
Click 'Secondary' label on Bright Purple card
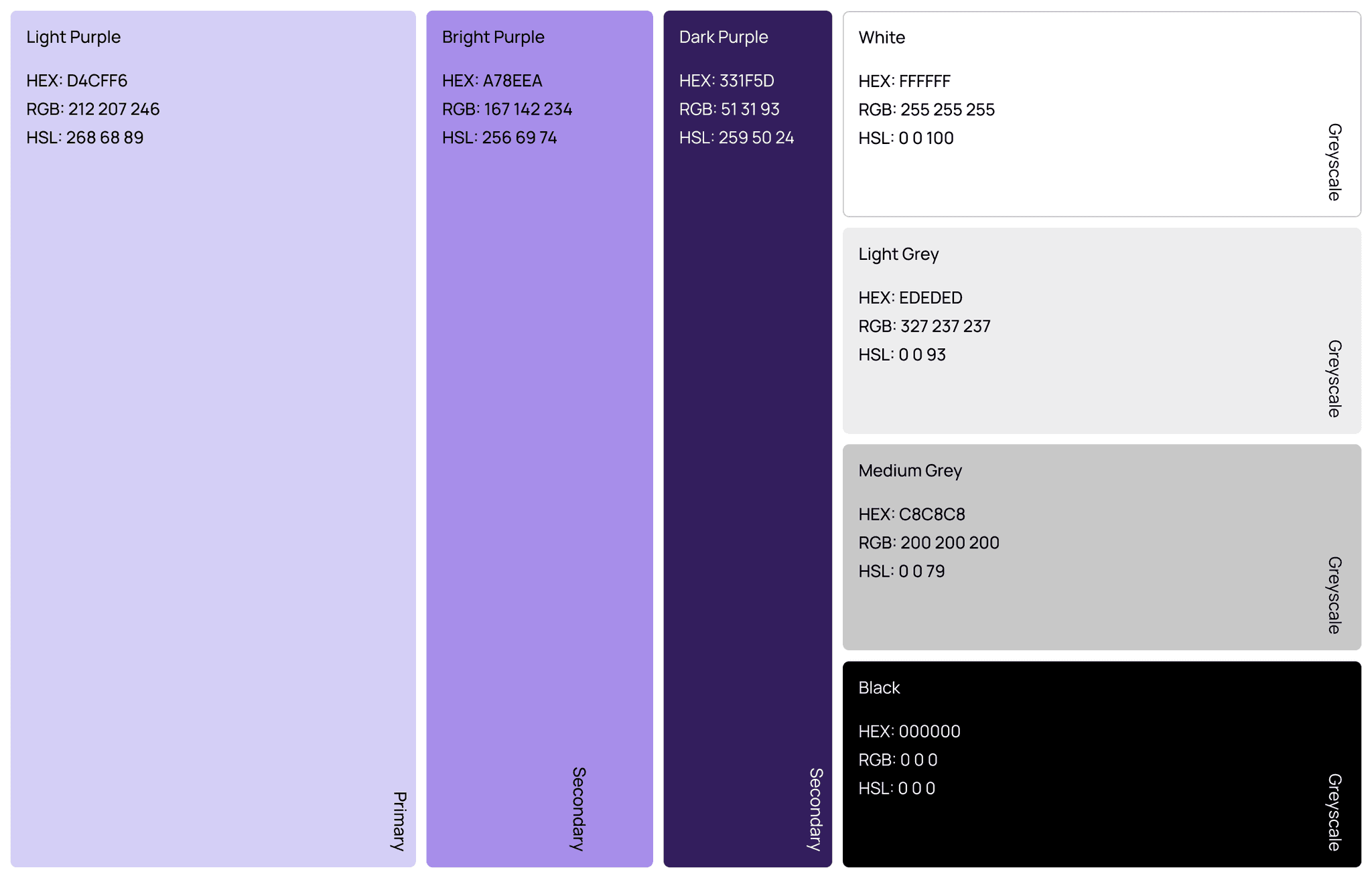point(579,809)
